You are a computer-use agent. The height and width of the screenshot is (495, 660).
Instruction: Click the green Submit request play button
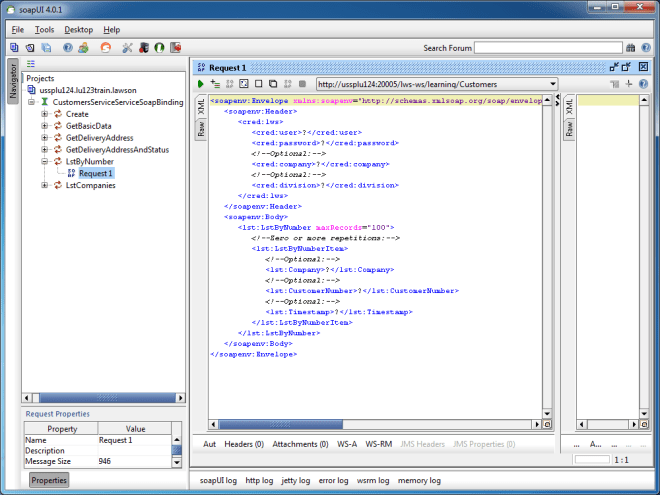pyautogui.click(x=200, y=84)
